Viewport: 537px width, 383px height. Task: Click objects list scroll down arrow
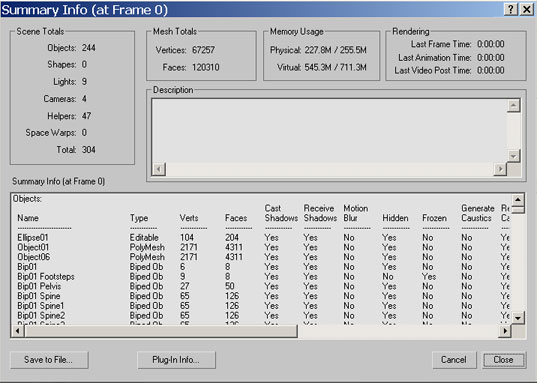518,318
